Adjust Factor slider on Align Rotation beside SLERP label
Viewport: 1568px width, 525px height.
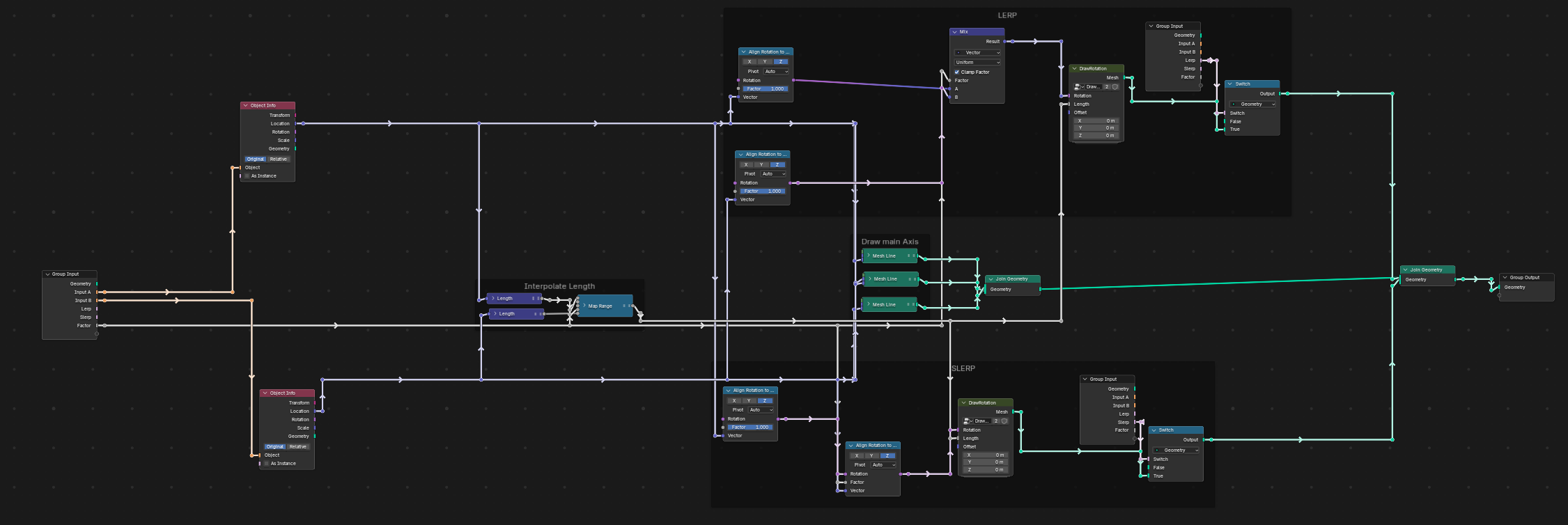coord(750,428)
